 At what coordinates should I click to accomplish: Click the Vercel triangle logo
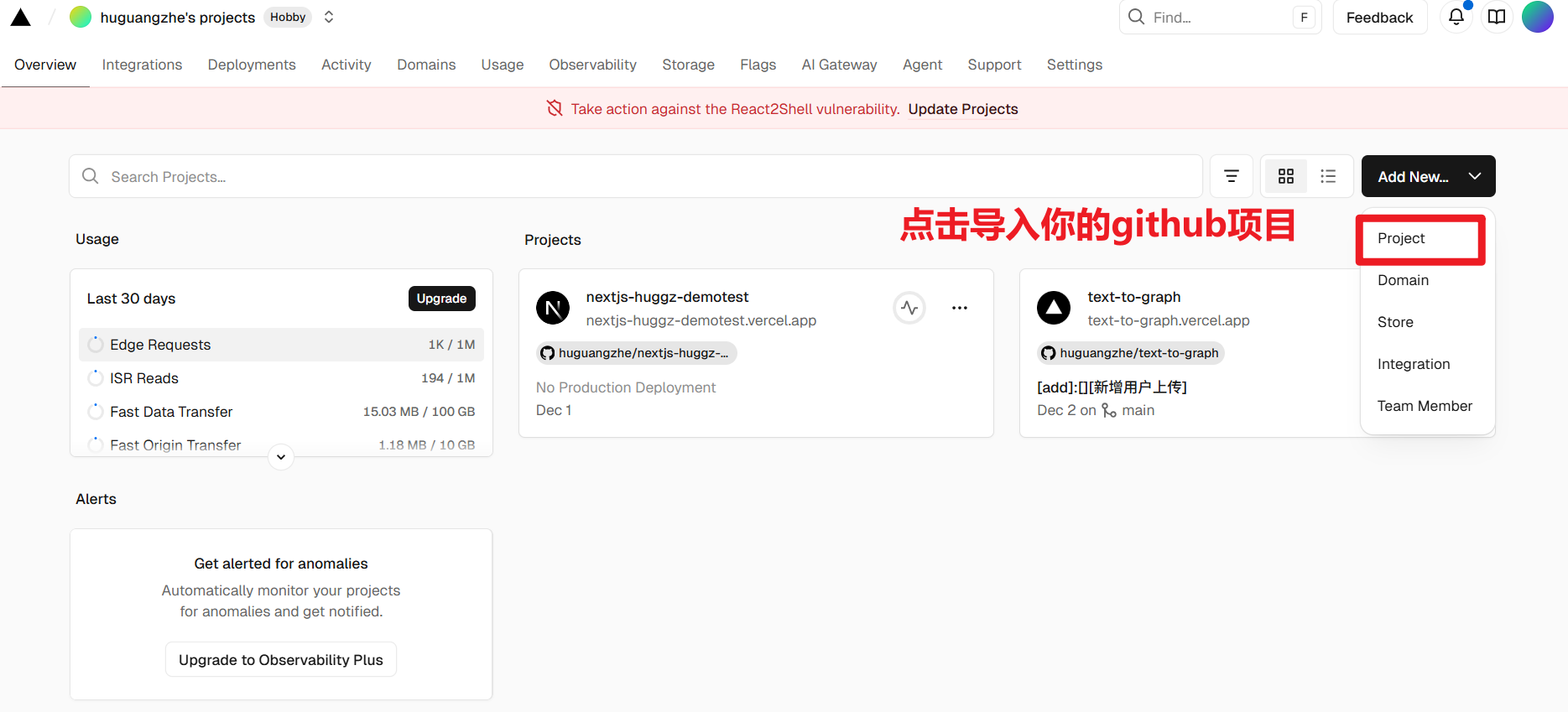pyautogui.click(x=21, y=18)
